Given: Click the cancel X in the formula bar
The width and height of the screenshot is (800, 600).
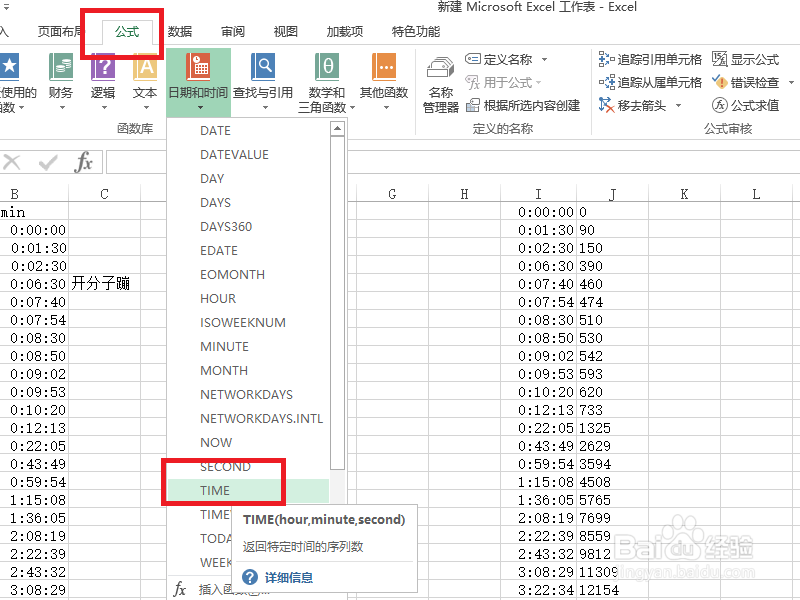Looking at the screenshot, I should click(12, 163).
